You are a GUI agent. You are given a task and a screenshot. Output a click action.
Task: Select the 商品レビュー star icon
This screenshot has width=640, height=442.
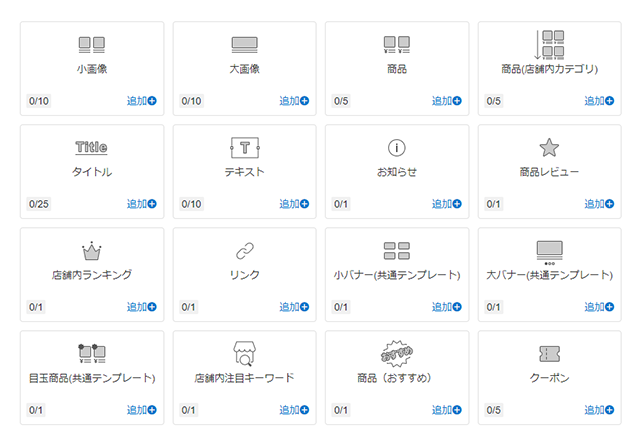pyautogui.click(x=549, y=148)
